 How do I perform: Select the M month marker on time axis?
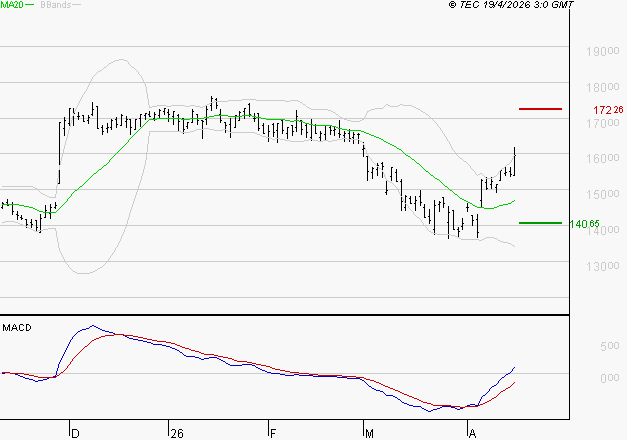point(369,433)
